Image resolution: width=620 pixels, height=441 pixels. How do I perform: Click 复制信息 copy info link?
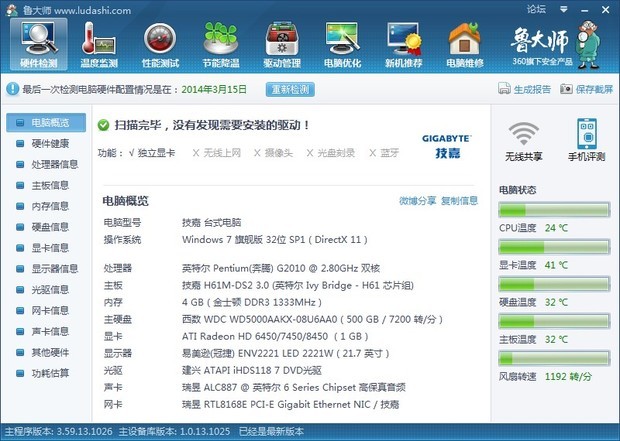tap(459, 201)
